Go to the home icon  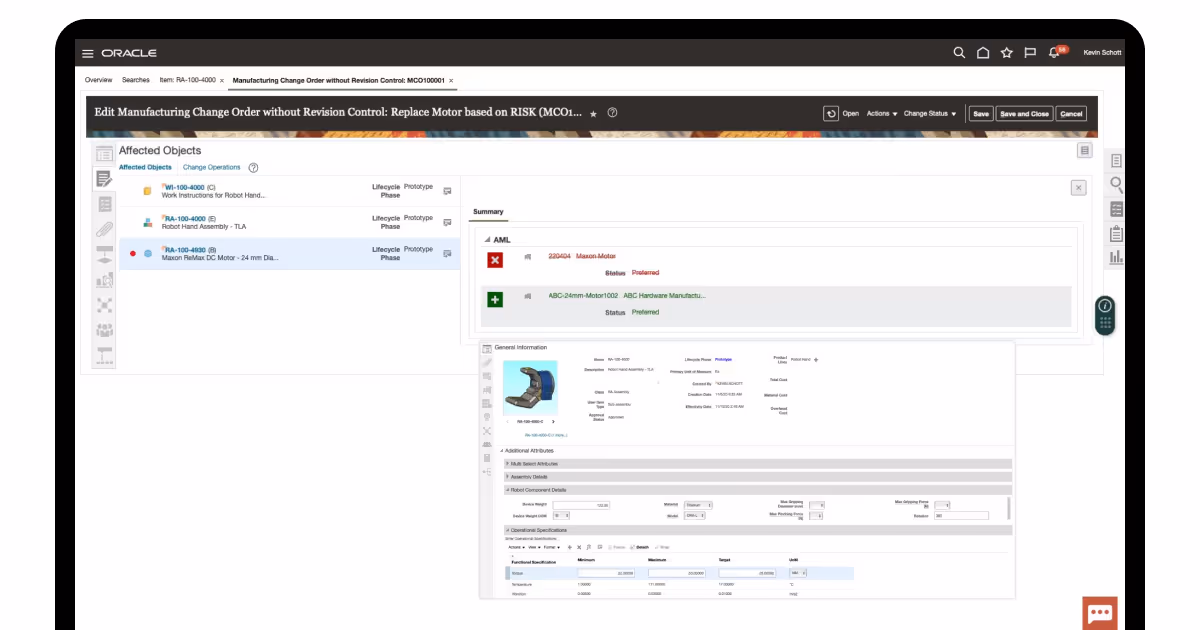click(983, 53)
